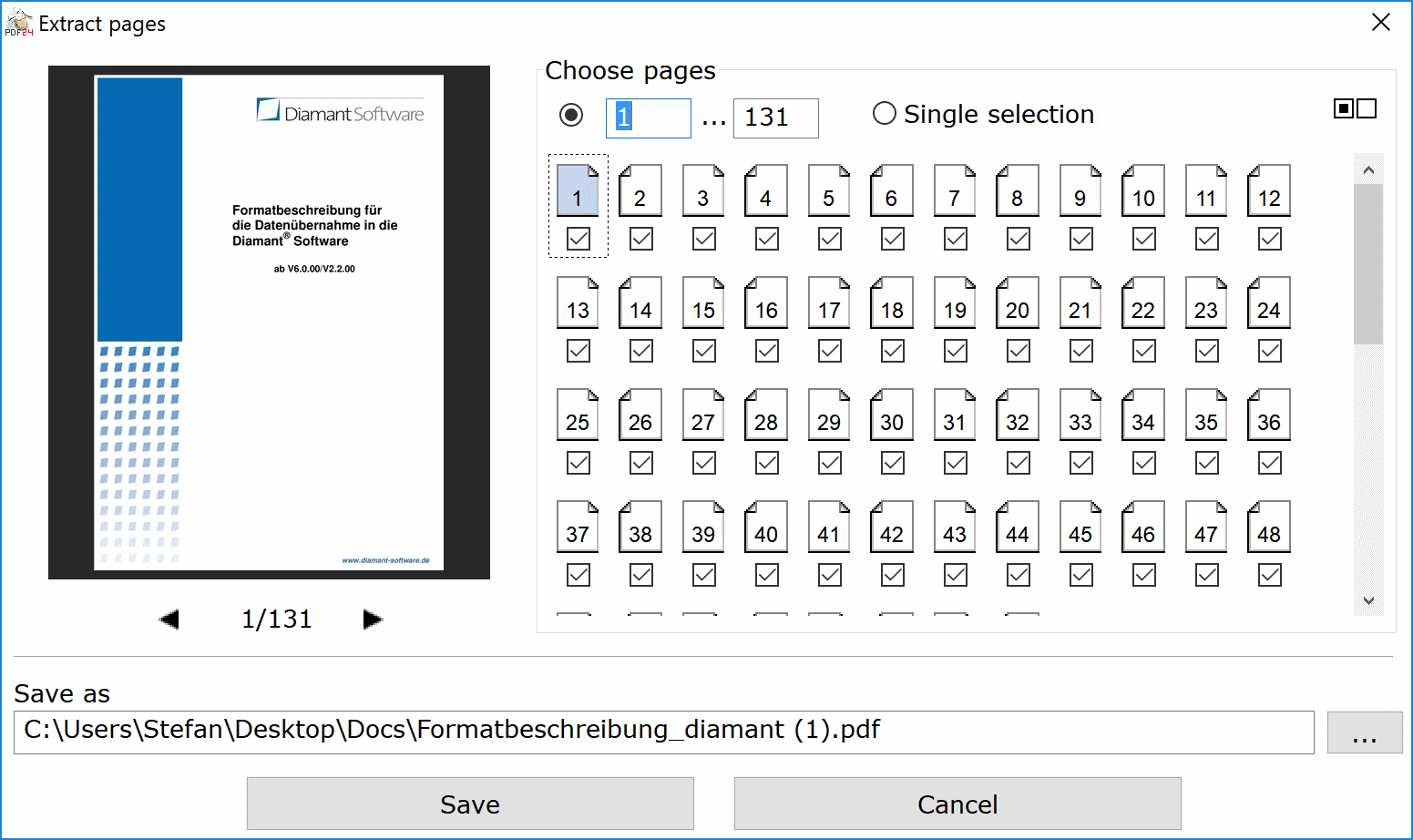Image resolution: width=1413 pixels, height=840 pixels.
Task: Advance preview with the next page arrow
Action: [x=372, y=619]
